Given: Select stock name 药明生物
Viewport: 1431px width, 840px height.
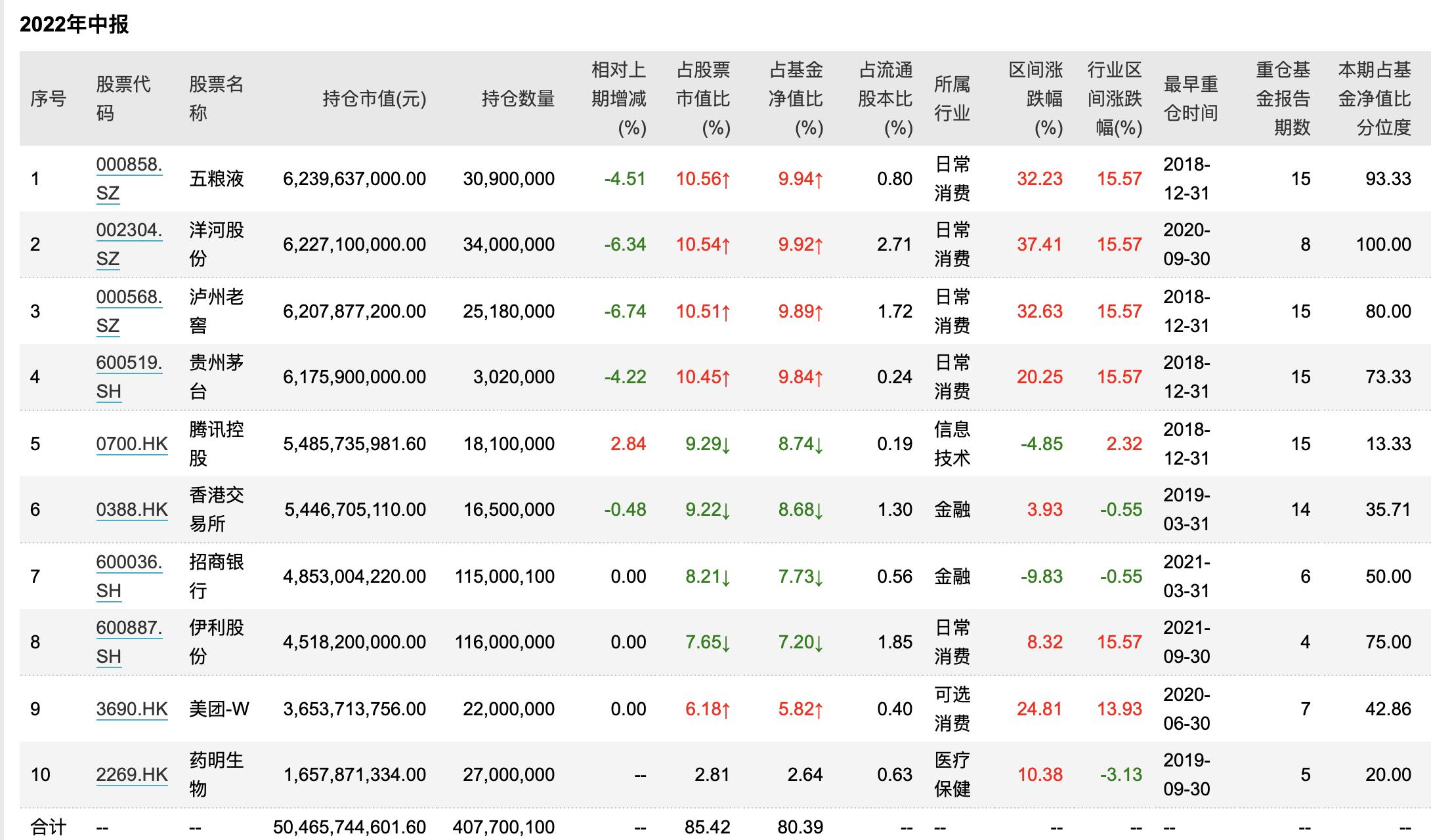Looking at the screenshot, I should point(217,774).
